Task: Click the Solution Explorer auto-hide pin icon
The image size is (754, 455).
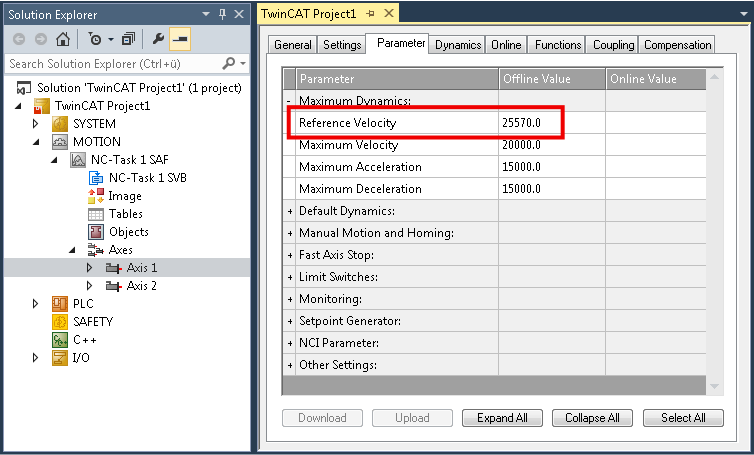Action: [222, 14]
